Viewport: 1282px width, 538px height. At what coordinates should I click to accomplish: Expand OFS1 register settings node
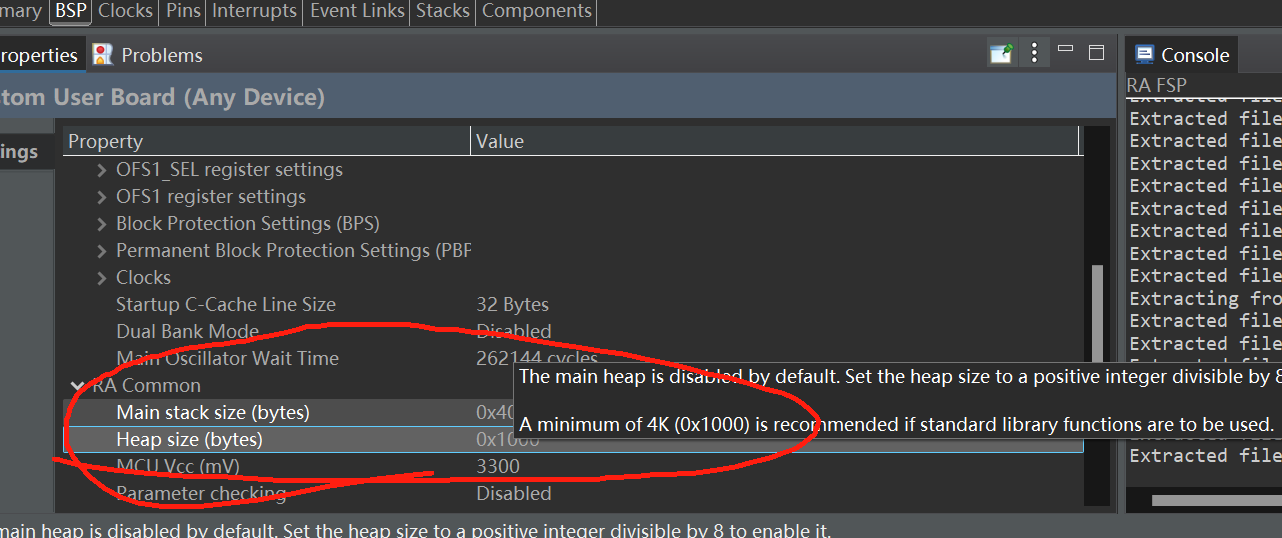pyautogui.click(x=101, y=197)
